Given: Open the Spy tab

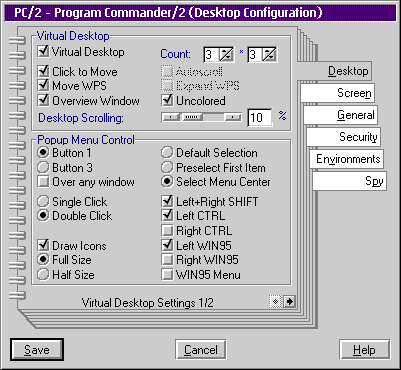Looking at the screenshot, I should pos(349,181).
